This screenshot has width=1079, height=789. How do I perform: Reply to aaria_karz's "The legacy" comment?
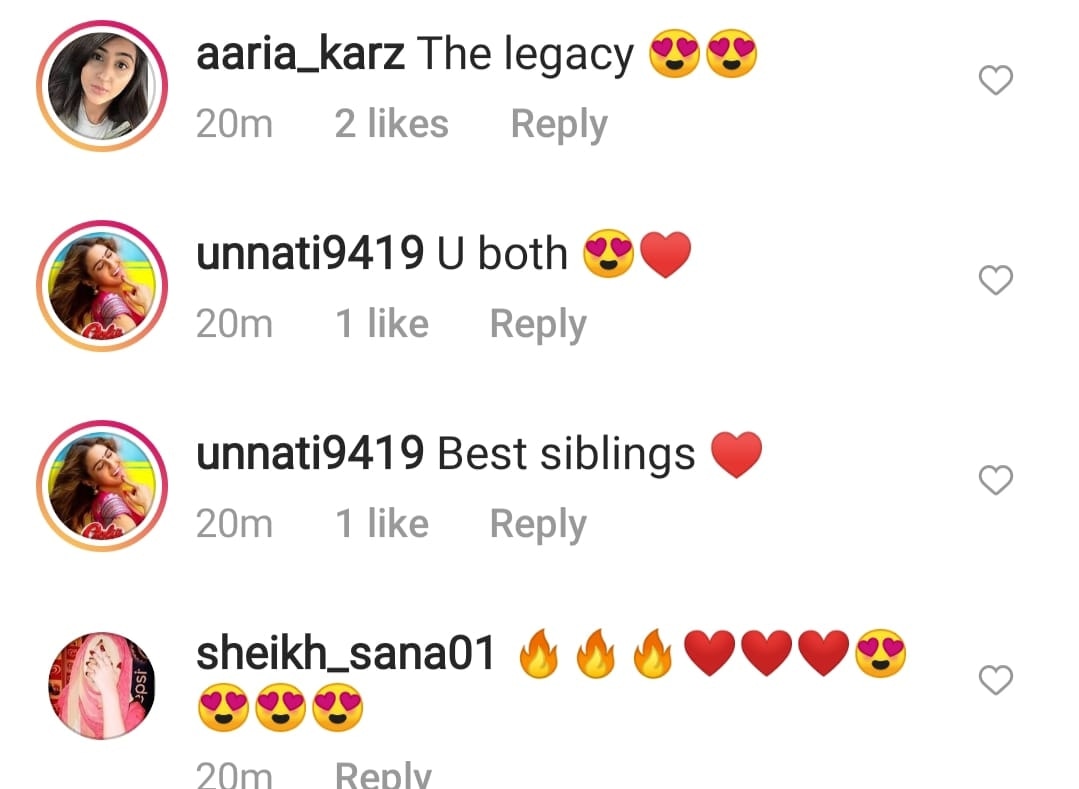[x=559, y=125]
